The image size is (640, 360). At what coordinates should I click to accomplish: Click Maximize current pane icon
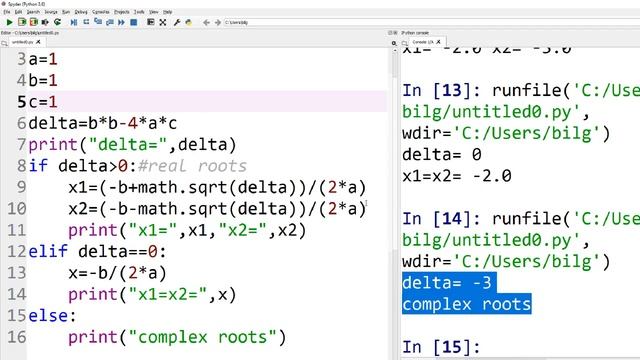point(151,22)
